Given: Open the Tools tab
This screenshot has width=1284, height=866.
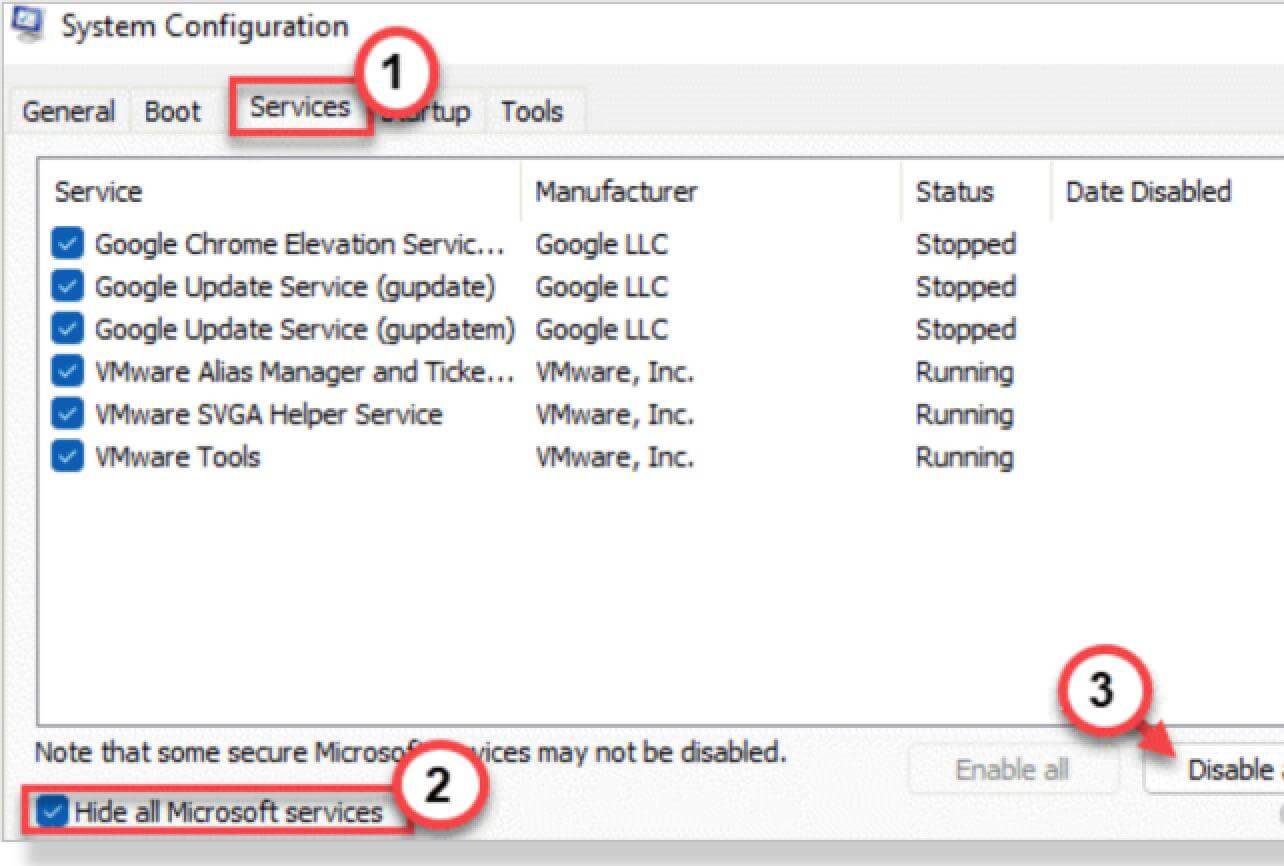Looking at the screenshot, I should click(531, 112).
